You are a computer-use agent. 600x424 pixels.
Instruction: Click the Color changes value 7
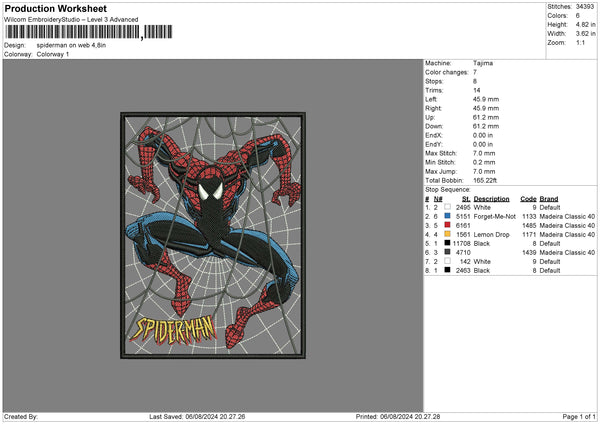[x=475, y=72]
